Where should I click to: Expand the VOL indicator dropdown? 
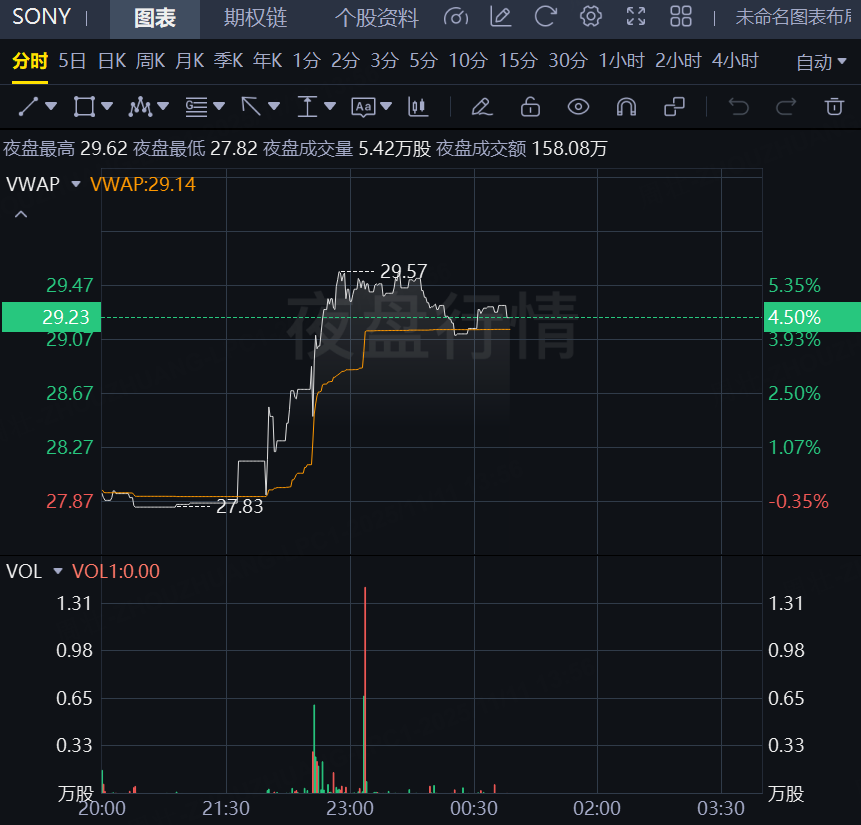(x=58, y=572)
